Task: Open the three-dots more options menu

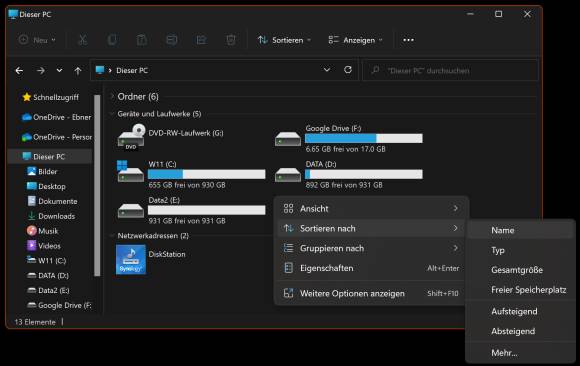Action: tap(408, 40)
